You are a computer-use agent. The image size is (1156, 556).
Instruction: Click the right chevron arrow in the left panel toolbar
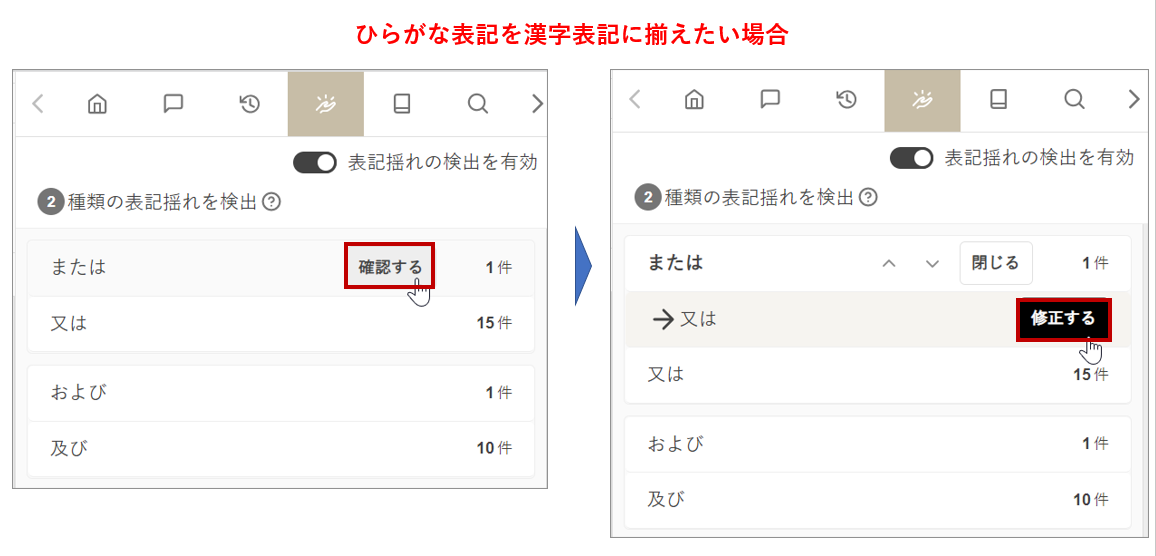tap(537, 104)
